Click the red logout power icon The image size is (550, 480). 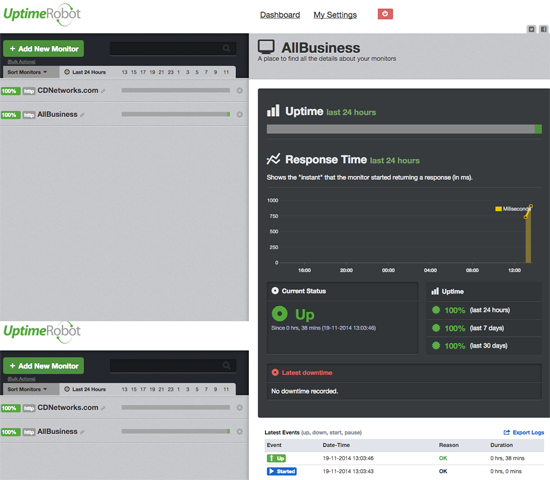pyautogui.click(x=385, y=14)
